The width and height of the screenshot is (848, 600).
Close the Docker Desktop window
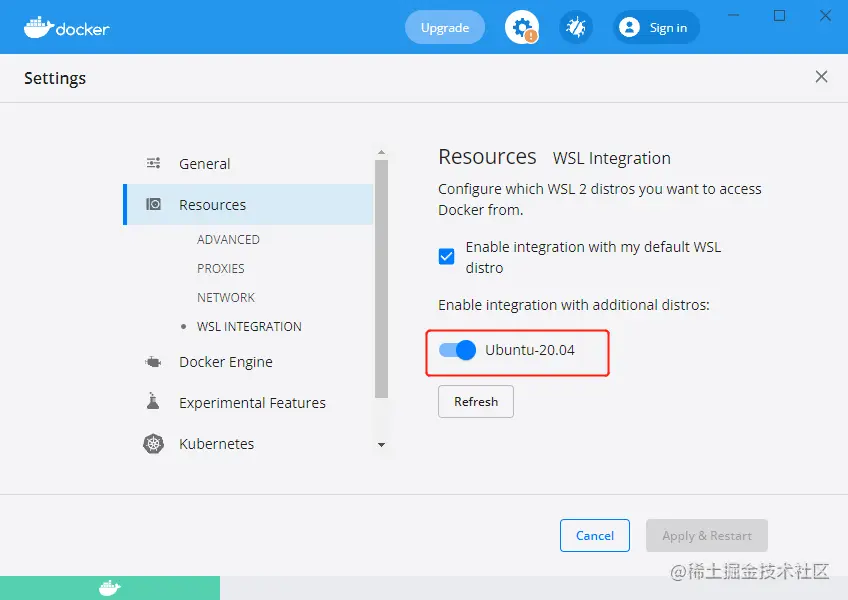click(825, 15)
